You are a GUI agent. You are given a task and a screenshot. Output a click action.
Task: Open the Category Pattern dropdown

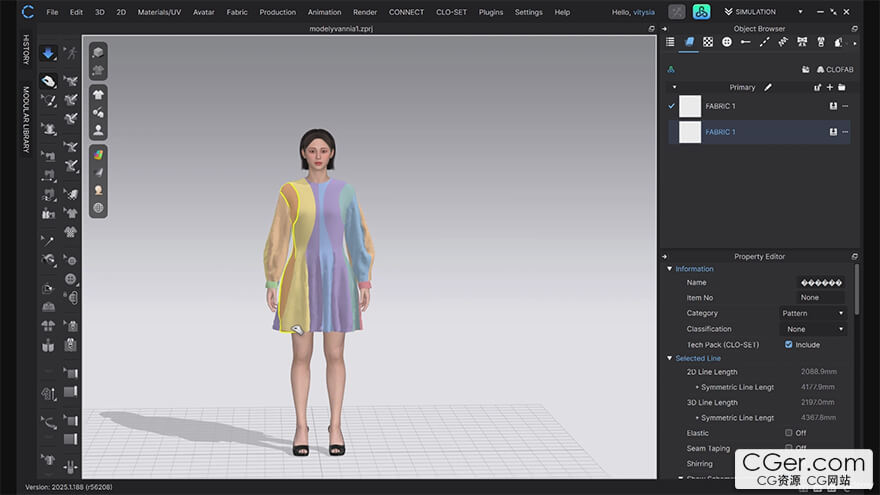[813, 313]
